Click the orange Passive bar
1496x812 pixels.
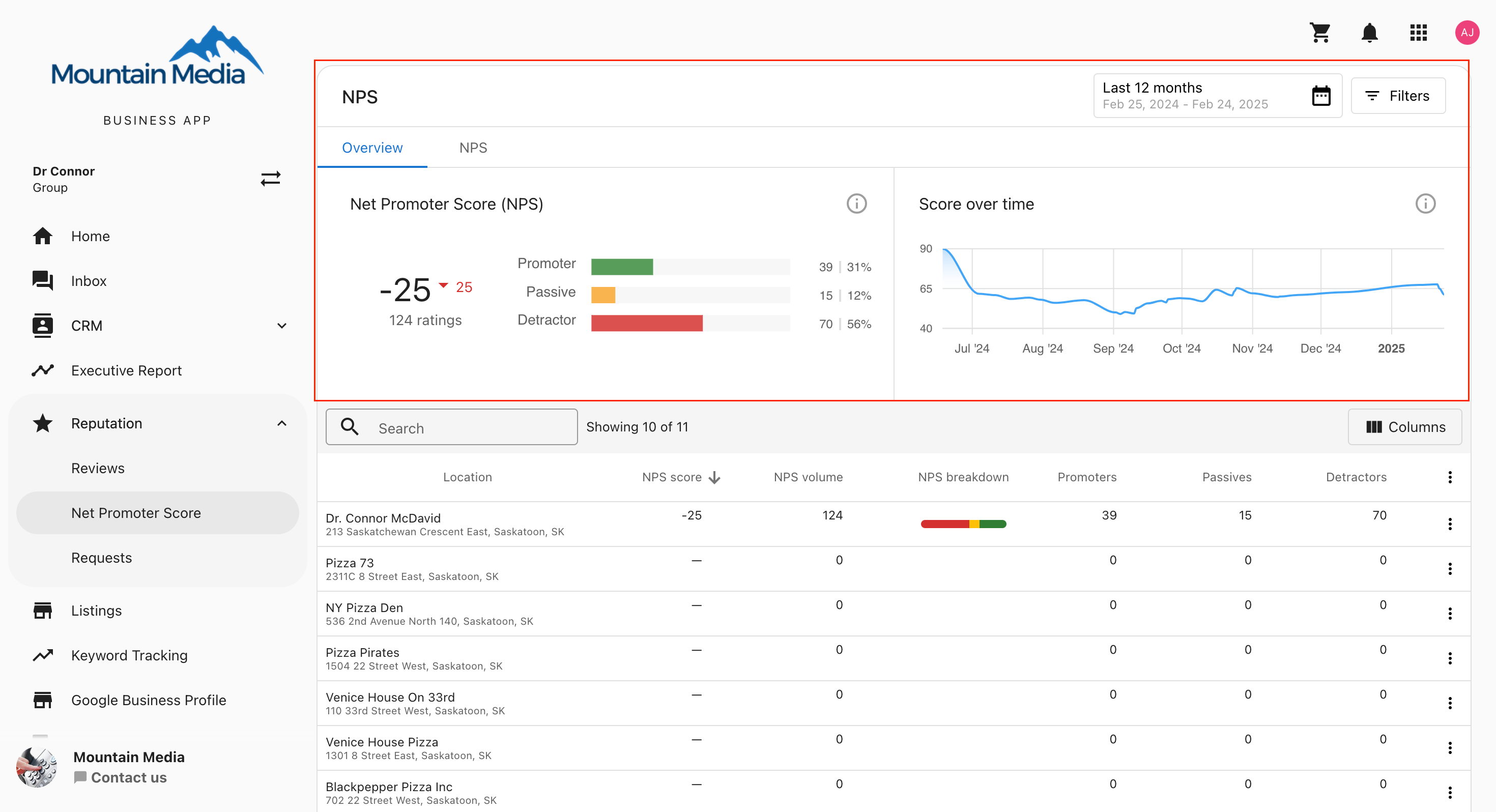coord(603,296)
